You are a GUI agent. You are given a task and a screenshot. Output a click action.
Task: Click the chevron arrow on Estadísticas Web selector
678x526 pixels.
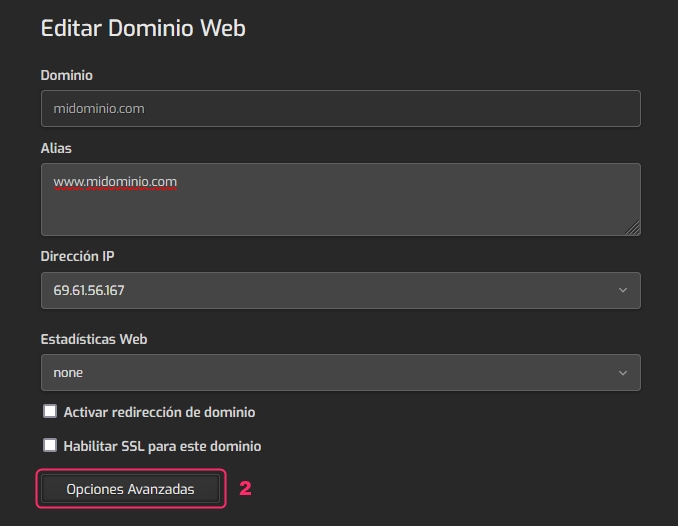[623, 373]
